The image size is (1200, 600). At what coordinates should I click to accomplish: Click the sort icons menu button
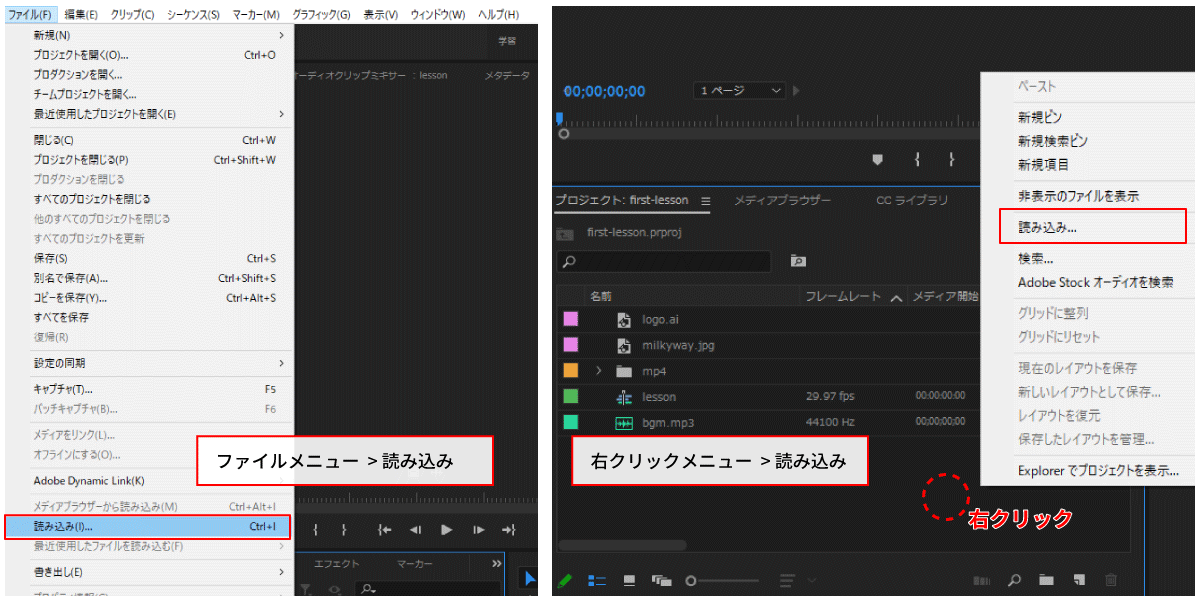(788, 580)
